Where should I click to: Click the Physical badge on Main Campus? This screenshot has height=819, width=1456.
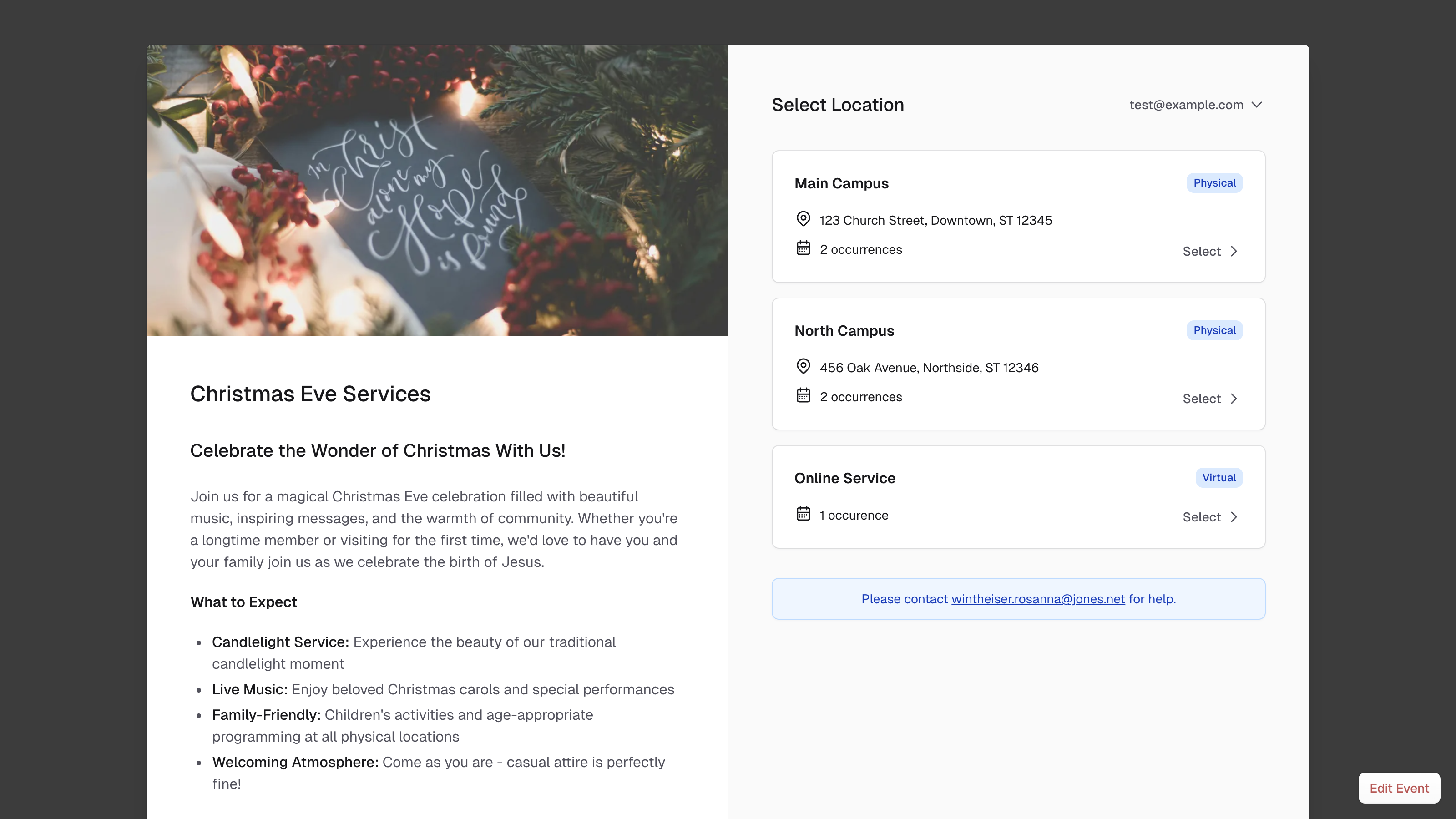(x=1214, y=183)
